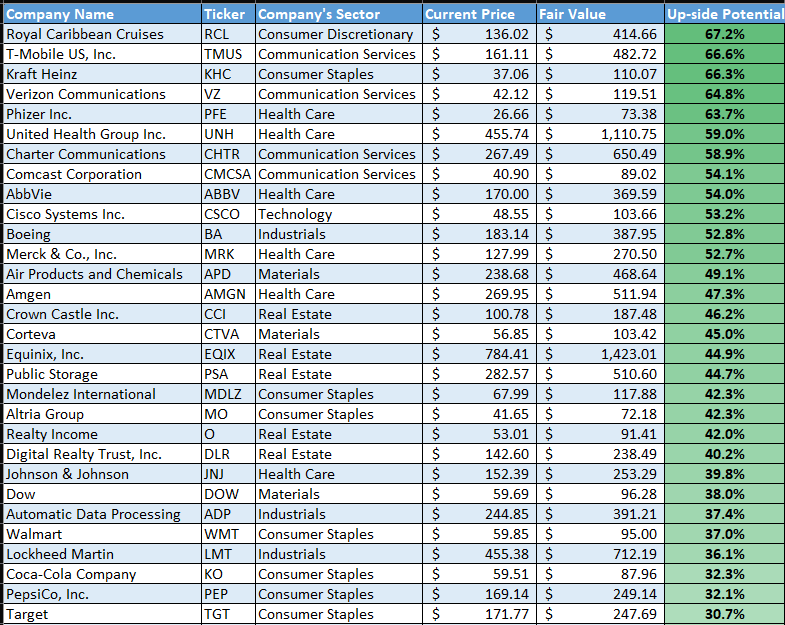Select the Fair Value column header
Image resolution: width=785 pixels, height=625 pixels.
click(x=600, y=14)
